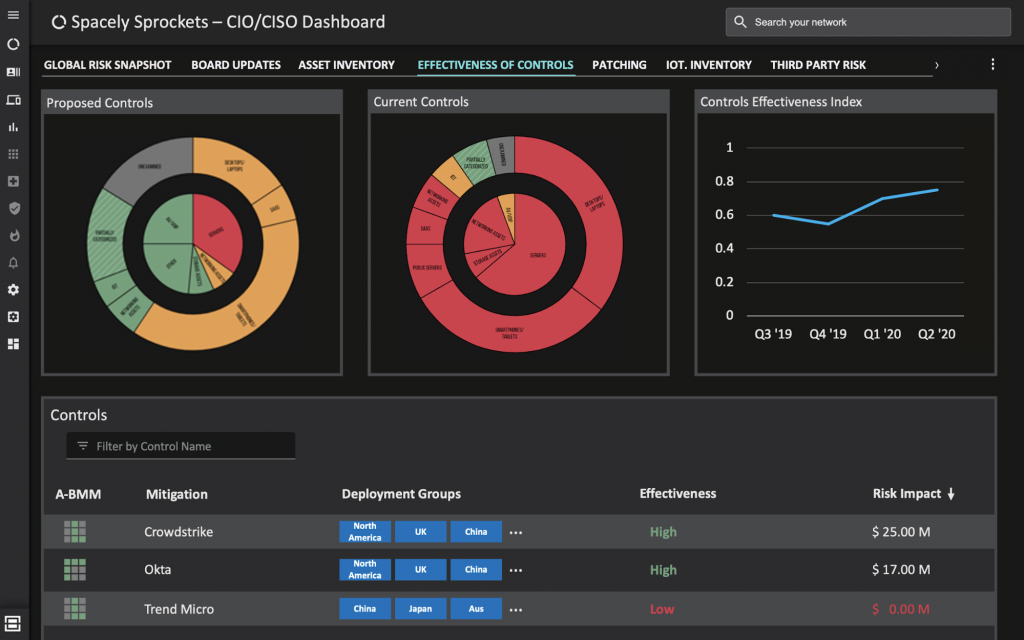The height and width of the screenshot is (640, 1024).
Task: Click the $ 25.00 M risk impact value
Action: tap(901, 532)
